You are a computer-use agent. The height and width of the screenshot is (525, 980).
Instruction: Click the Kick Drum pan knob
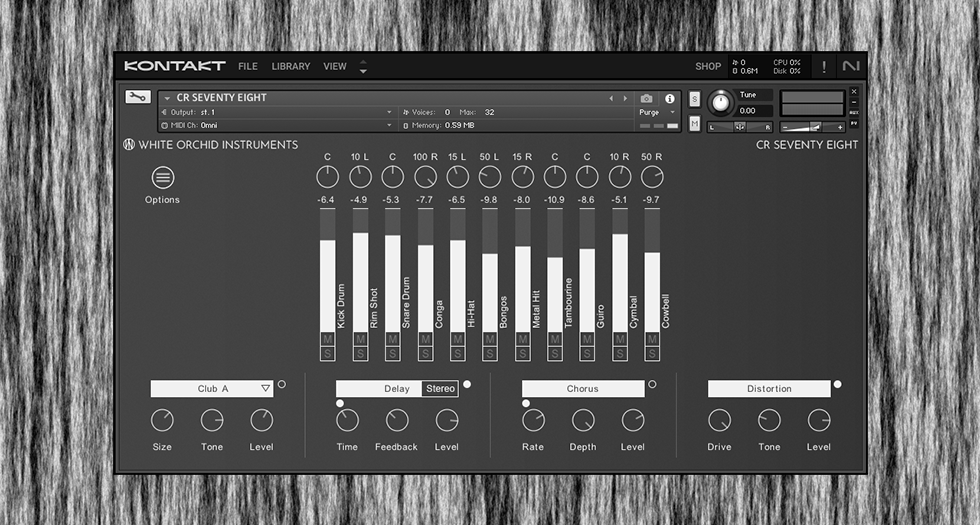pyautogui.click(x=328, y=177)
